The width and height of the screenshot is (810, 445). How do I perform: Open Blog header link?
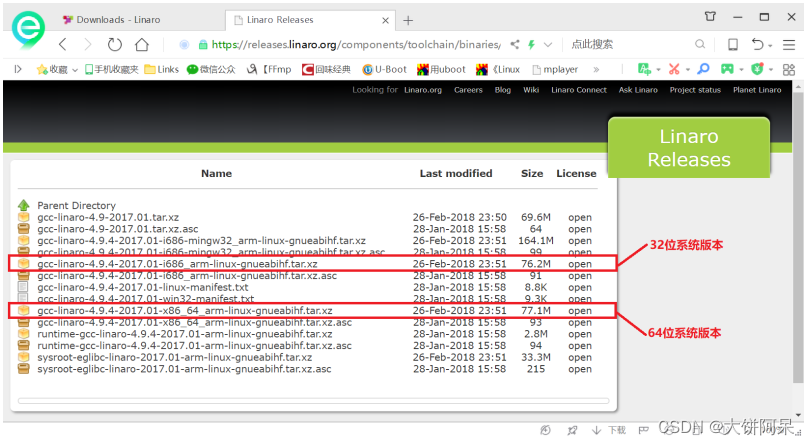point(502,90)
